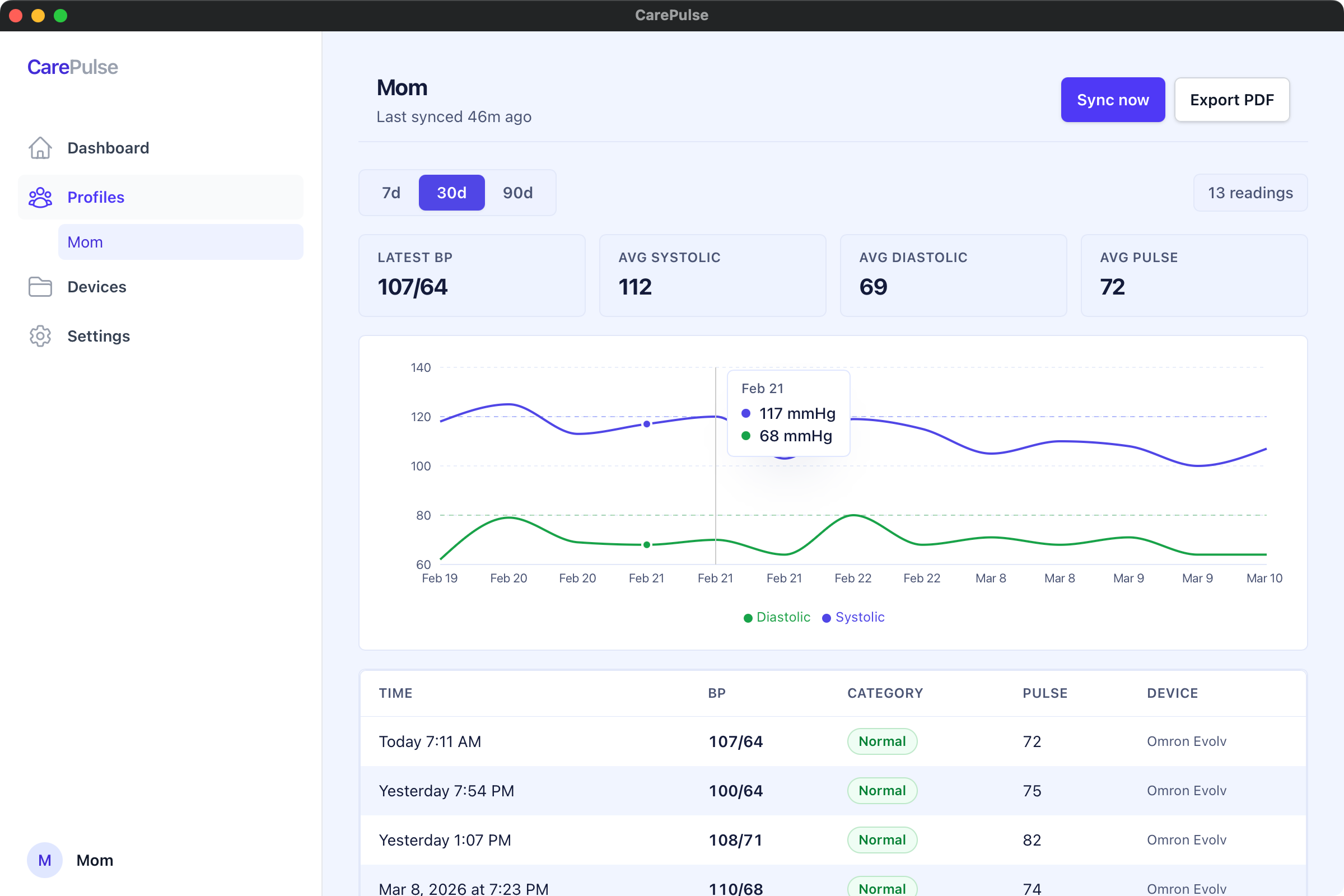This screenshot has height=896, width=1344.
Task: Expand the 13 readings summary
Action: point(1250,193)
